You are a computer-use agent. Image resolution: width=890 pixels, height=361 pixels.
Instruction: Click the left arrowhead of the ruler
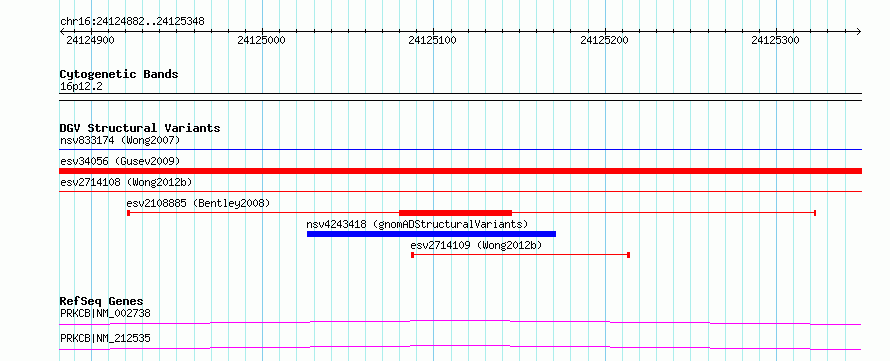pos(62,31)
